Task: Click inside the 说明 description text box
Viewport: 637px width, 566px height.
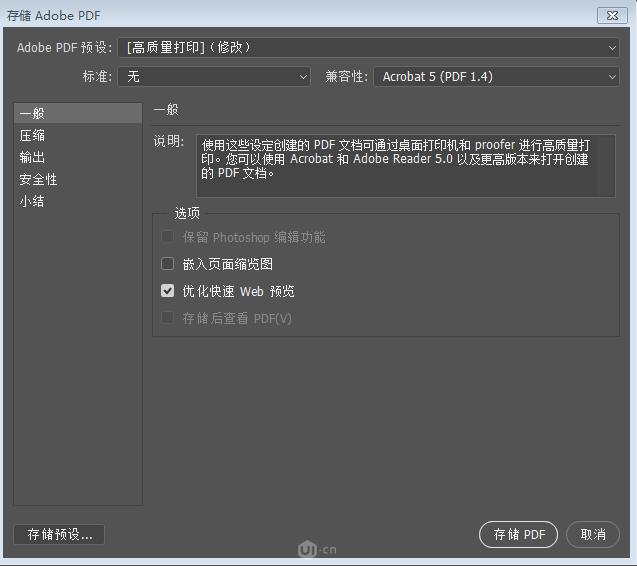Action: [405, 166]
